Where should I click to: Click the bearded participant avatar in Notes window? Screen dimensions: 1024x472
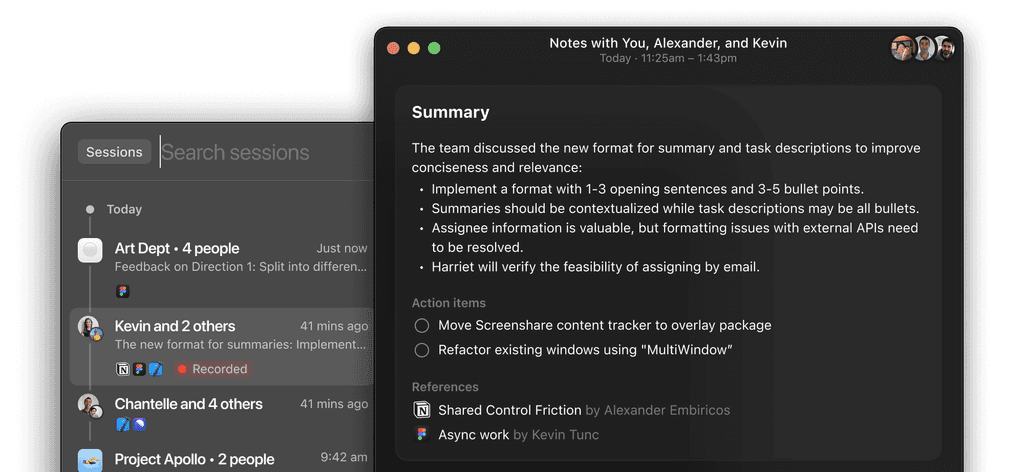click(946, 48)
